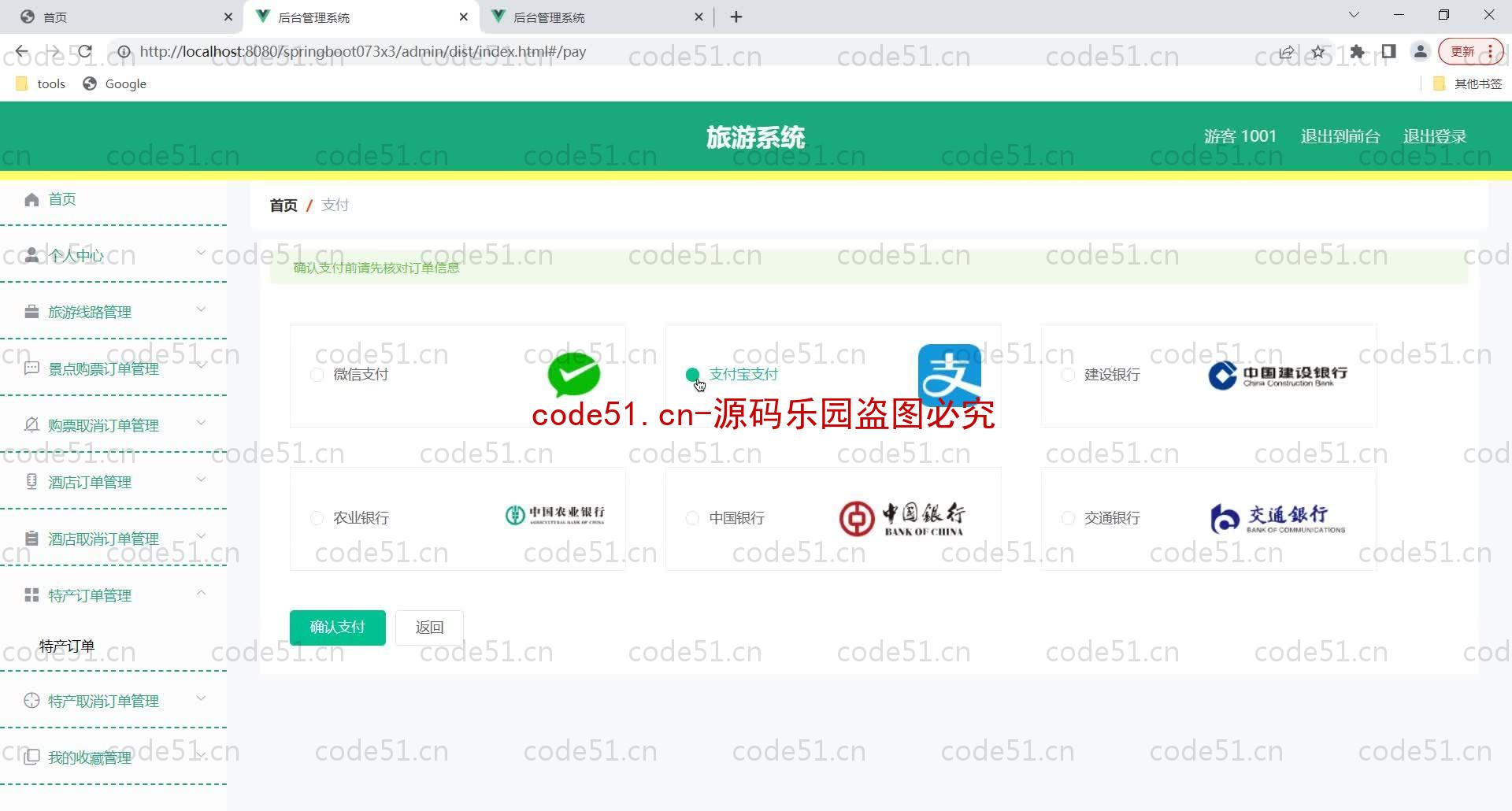Open the tools bookmark folder
The width and height of the screenshot is (1512, 811).
point(40,83)
